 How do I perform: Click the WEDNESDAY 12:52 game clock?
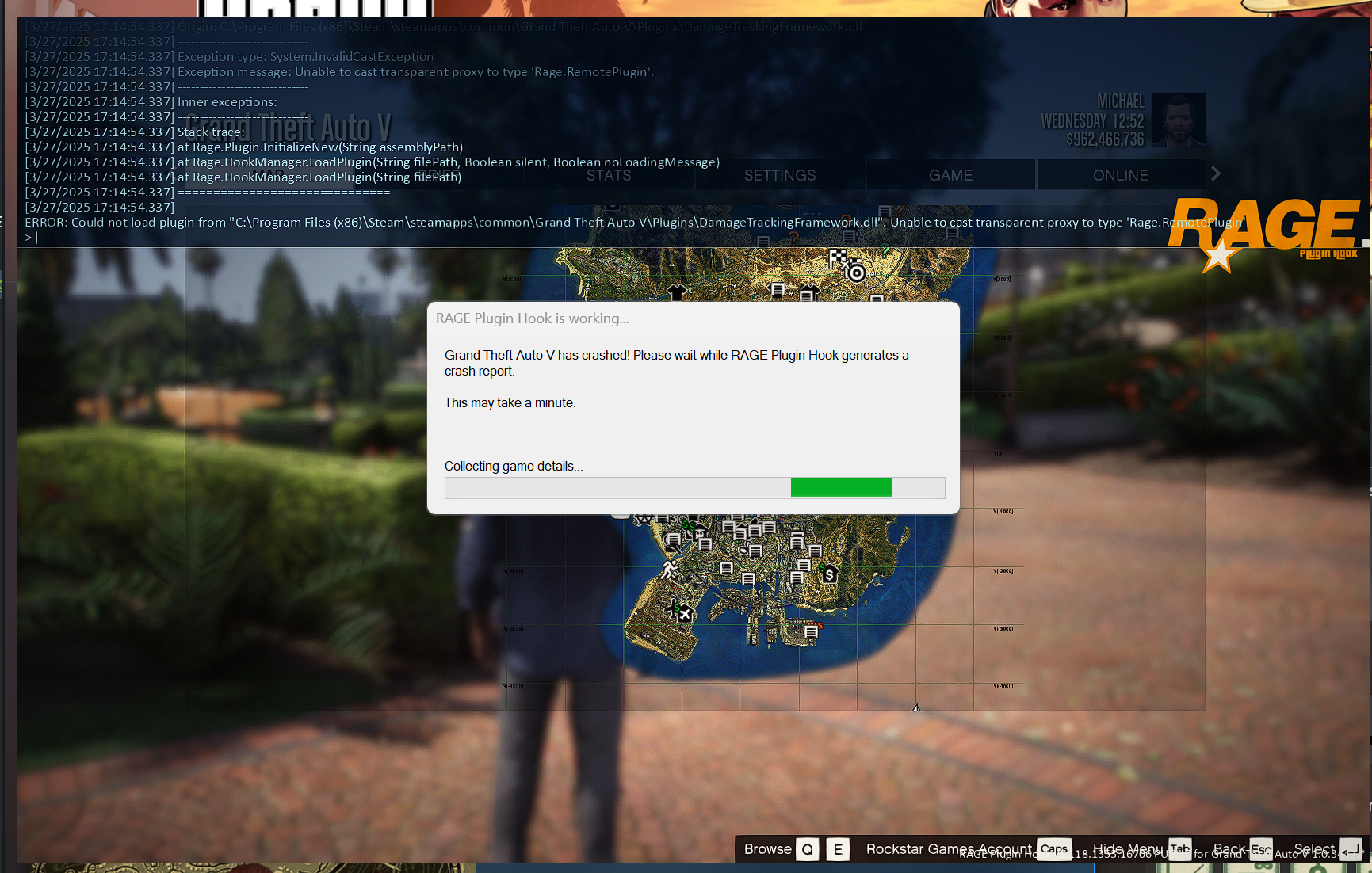tap(1092, 121)
